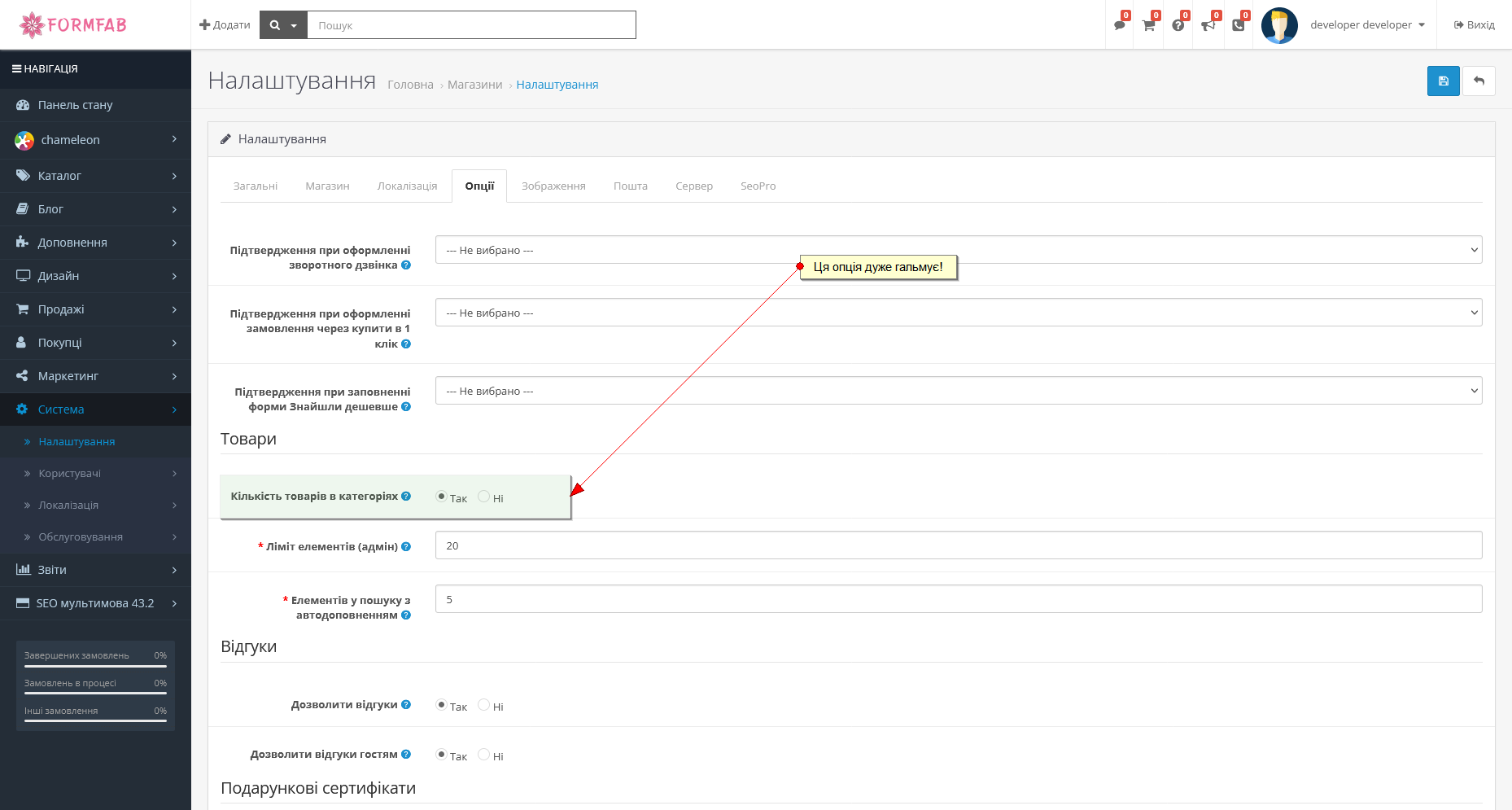This screenshot has height=810, width=1512.
Task: Switch to the SeoPro tab
Action: (x=758, y=186)
